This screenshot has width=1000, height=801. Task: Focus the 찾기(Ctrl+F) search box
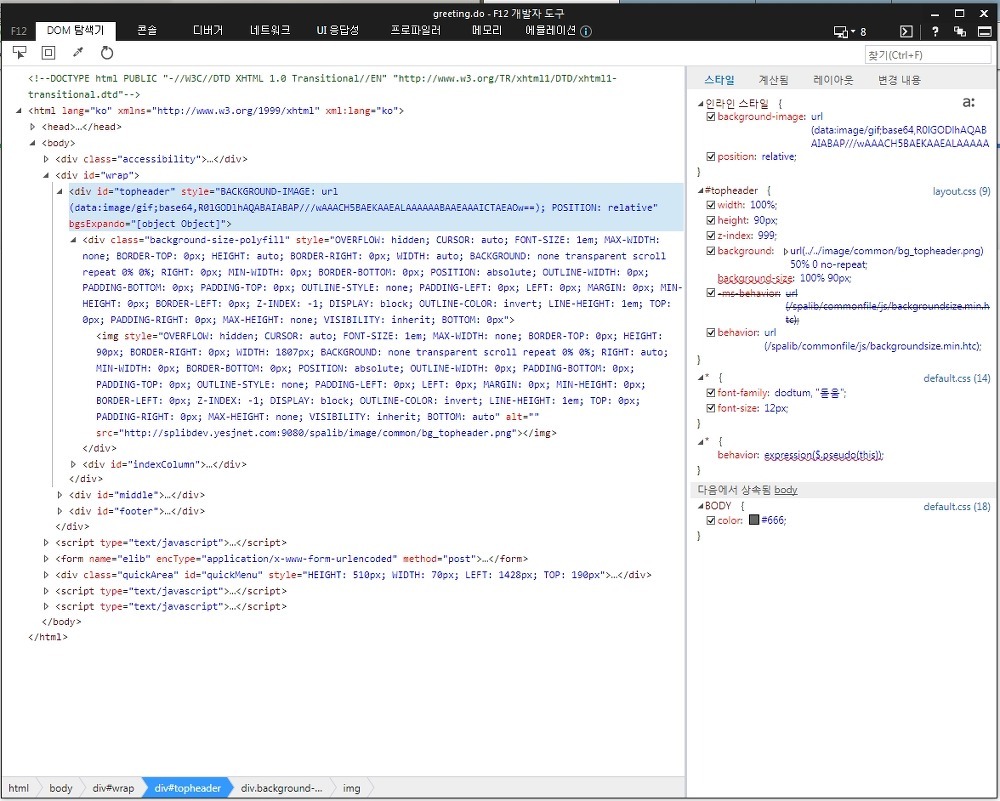pyautogui.click(x=928, y=55)
